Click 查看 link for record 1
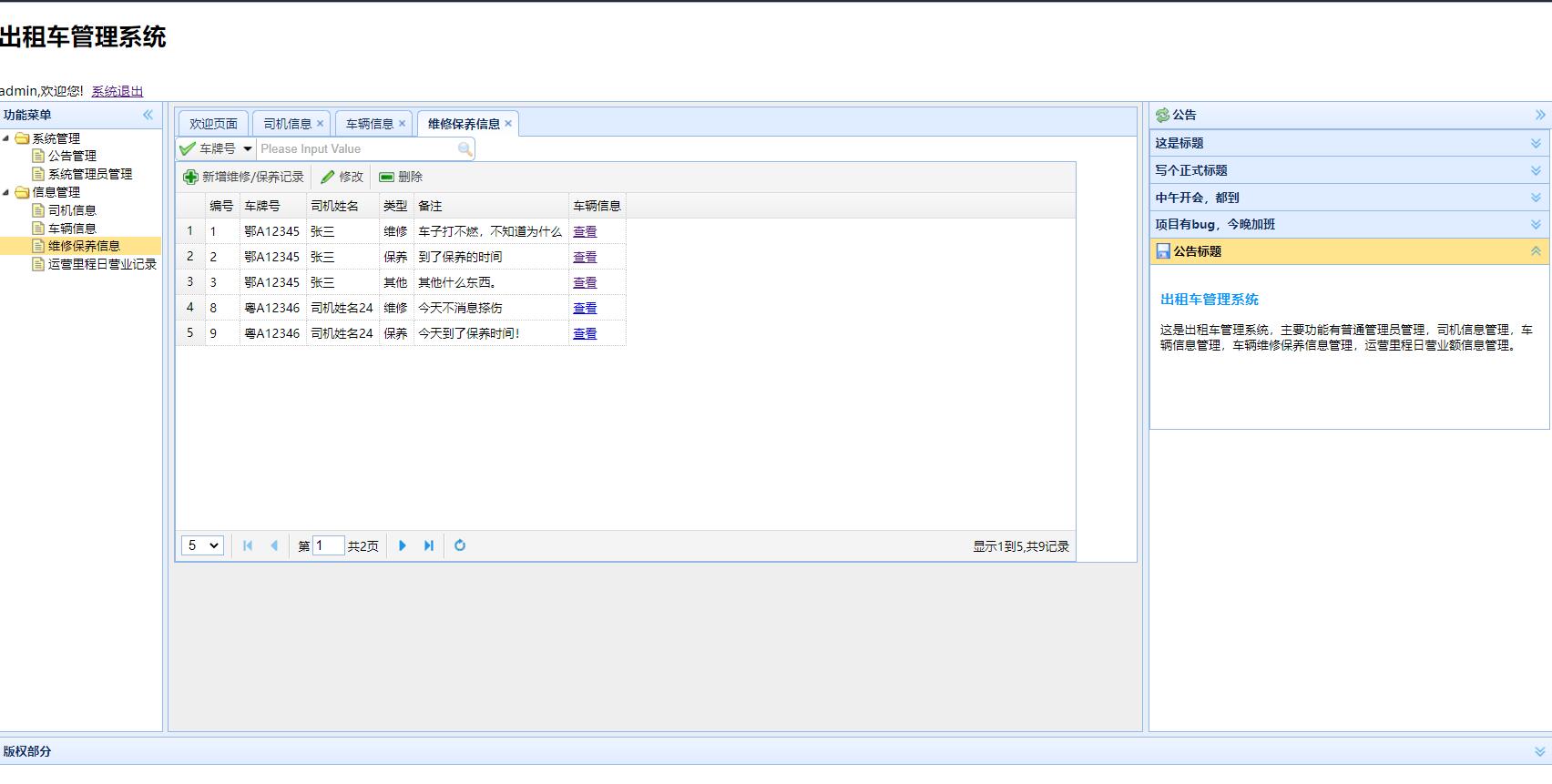Image resolution: width=1552 pixels, height=784 pixels. 585,232
